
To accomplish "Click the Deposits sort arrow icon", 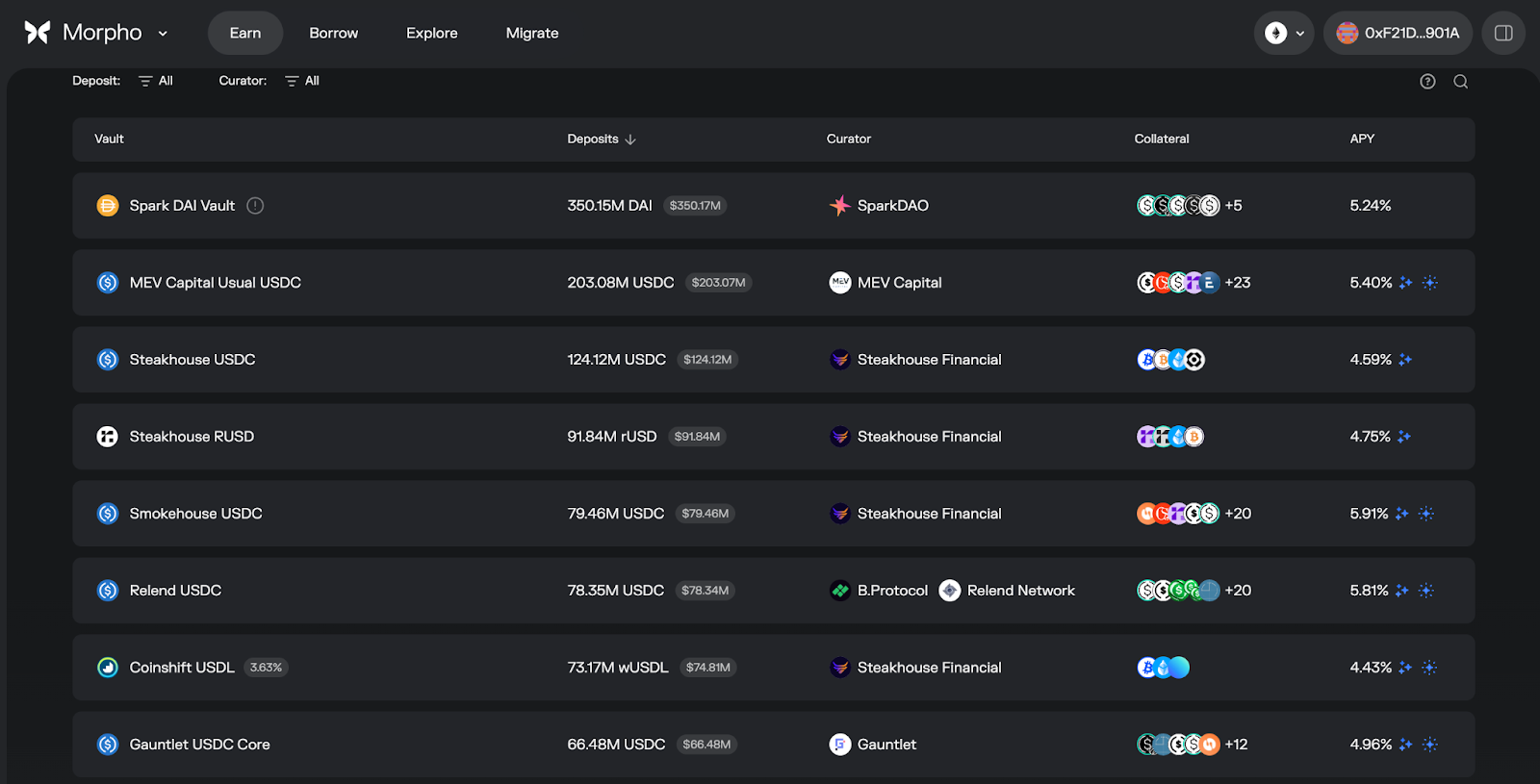I will [x=630, y=139].
